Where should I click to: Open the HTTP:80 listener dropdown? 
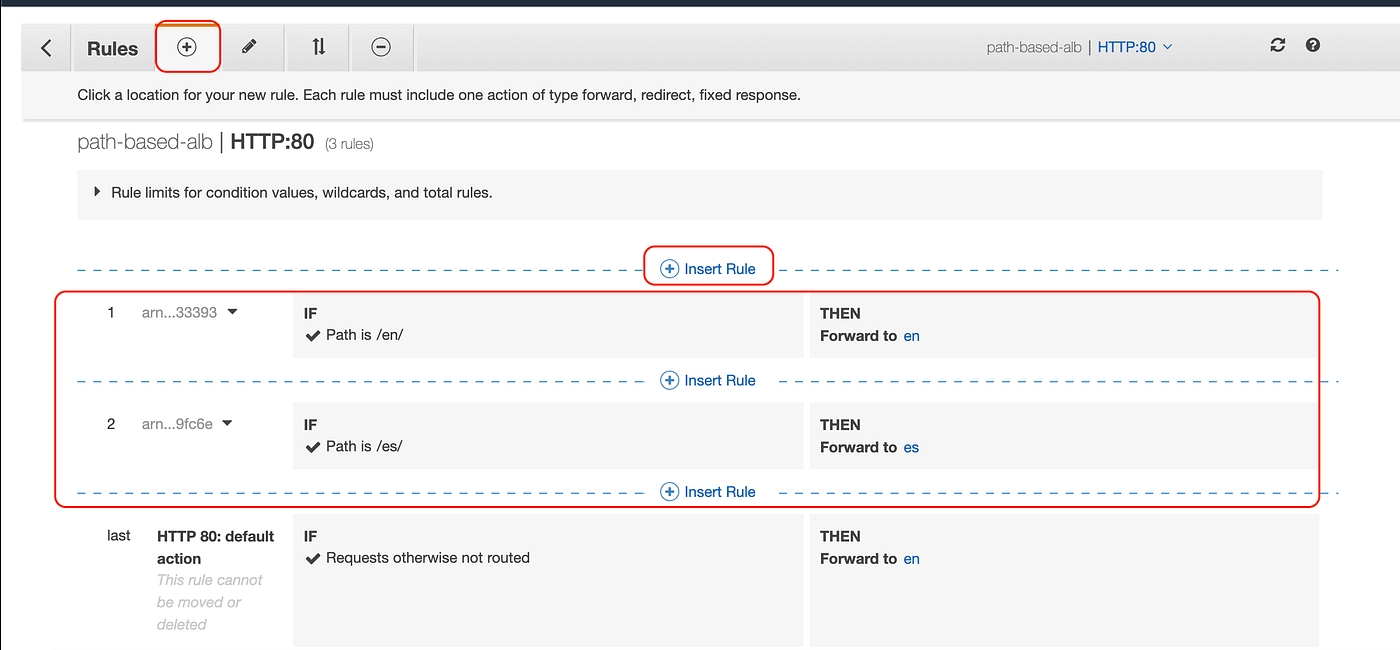point(1135,47)
